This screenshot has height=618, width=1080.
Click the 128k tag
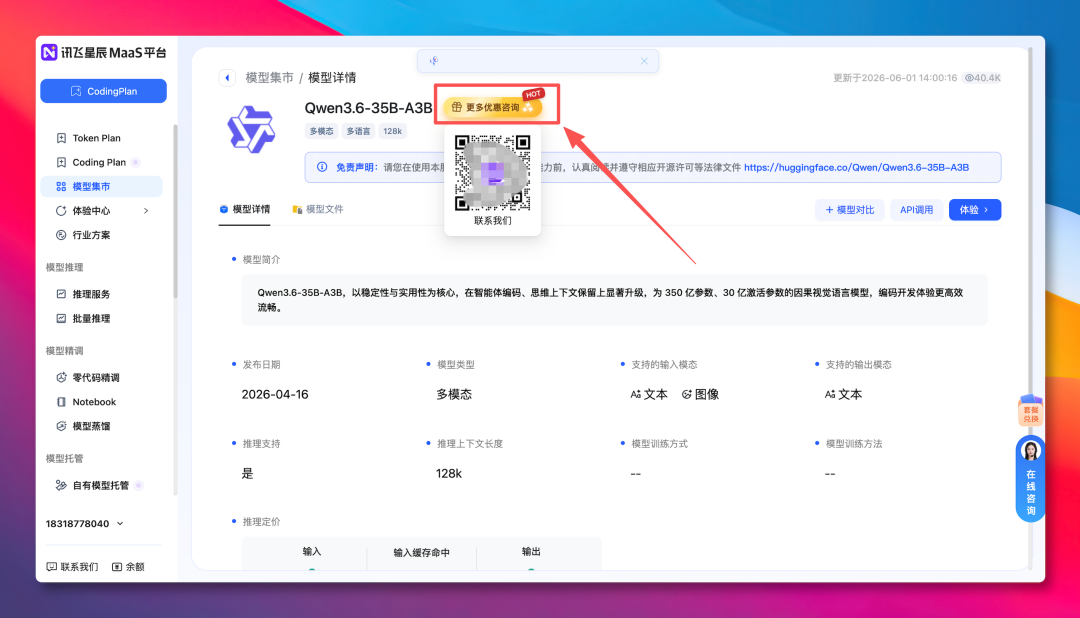393,131
